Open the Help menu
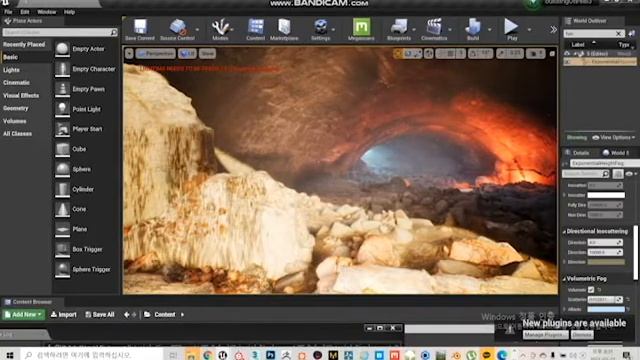 tap(69, 12)
